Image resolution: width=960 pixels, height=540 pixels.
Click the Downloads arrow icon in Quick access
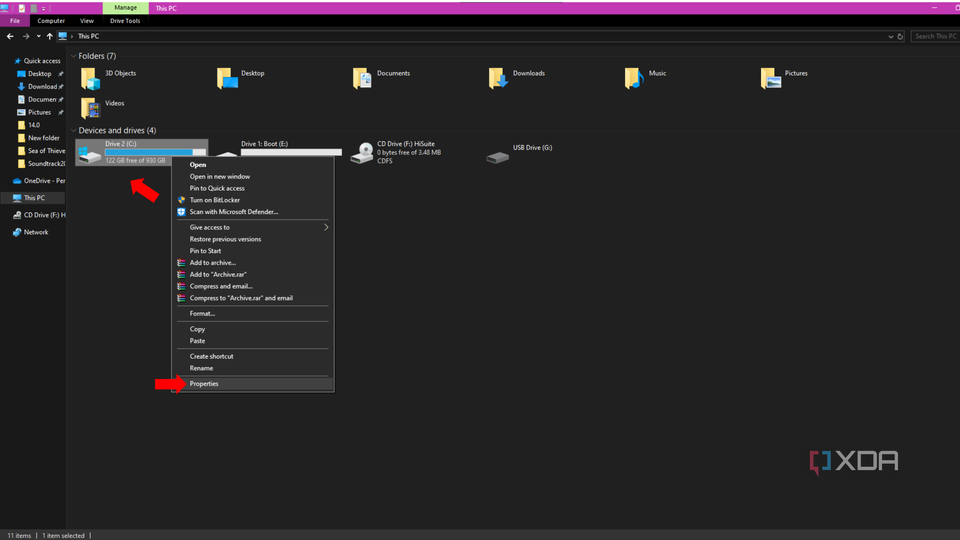point(21,86)
